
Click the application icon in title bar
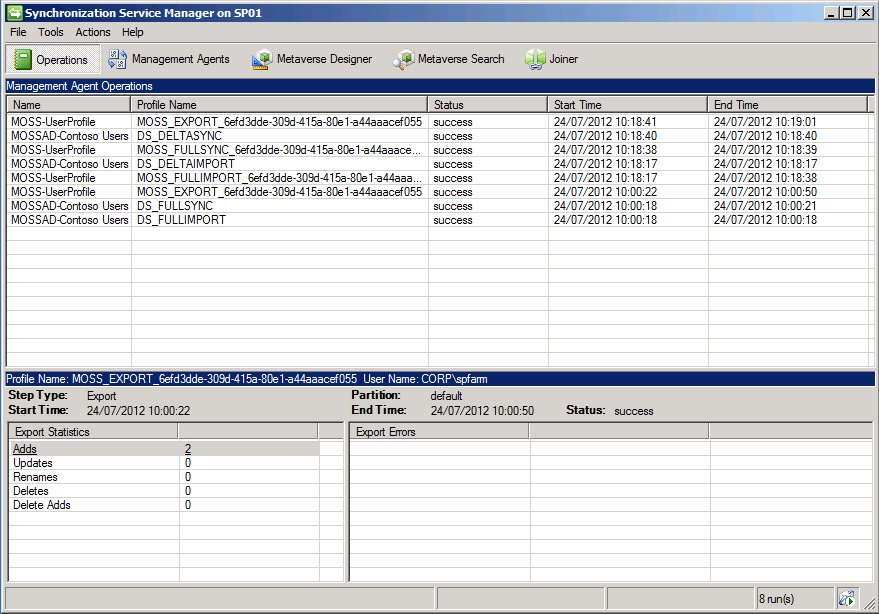14,12
